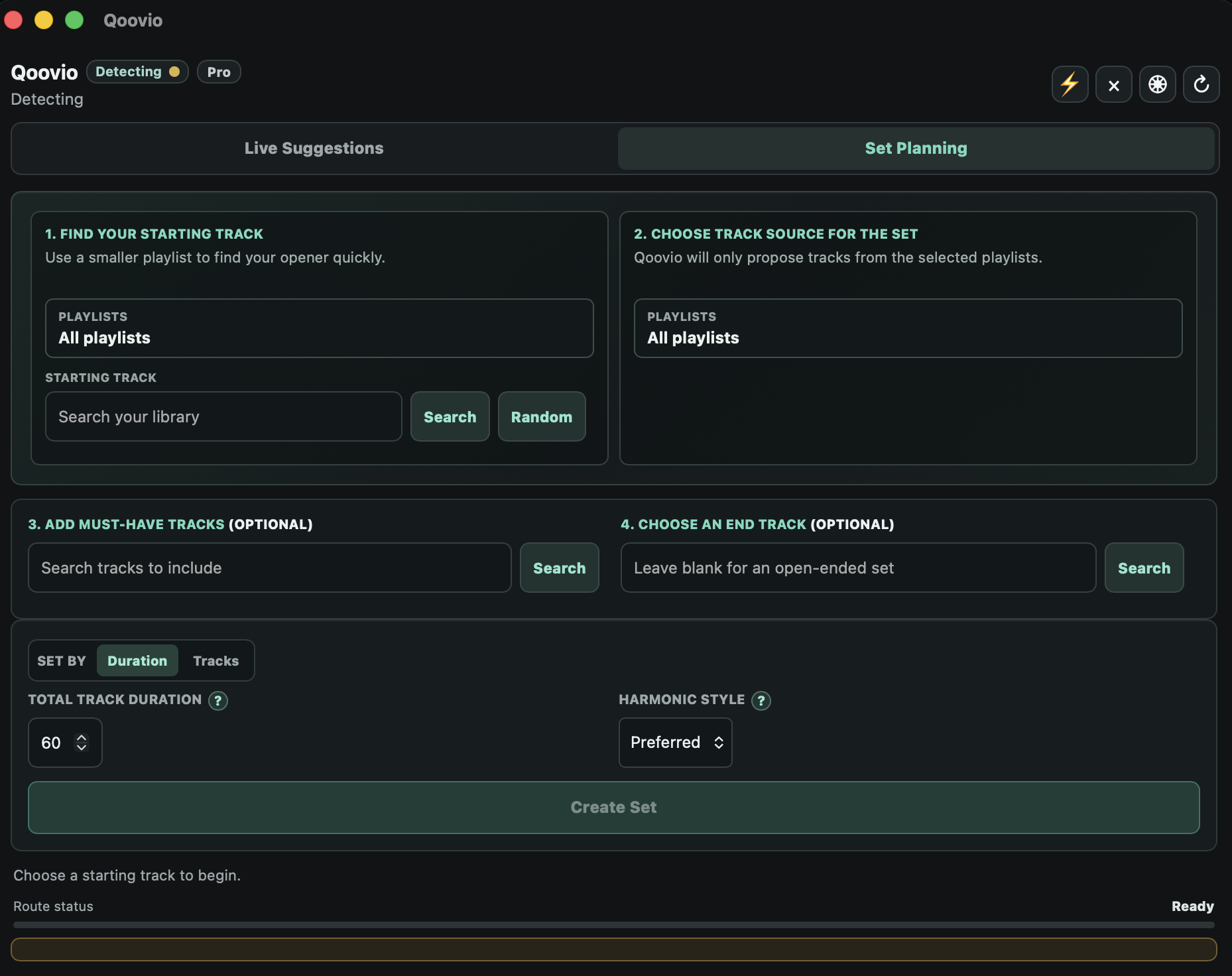Select Duration in Set By toggle
This screenshot has width=1232, height=976.
(137, 660)
